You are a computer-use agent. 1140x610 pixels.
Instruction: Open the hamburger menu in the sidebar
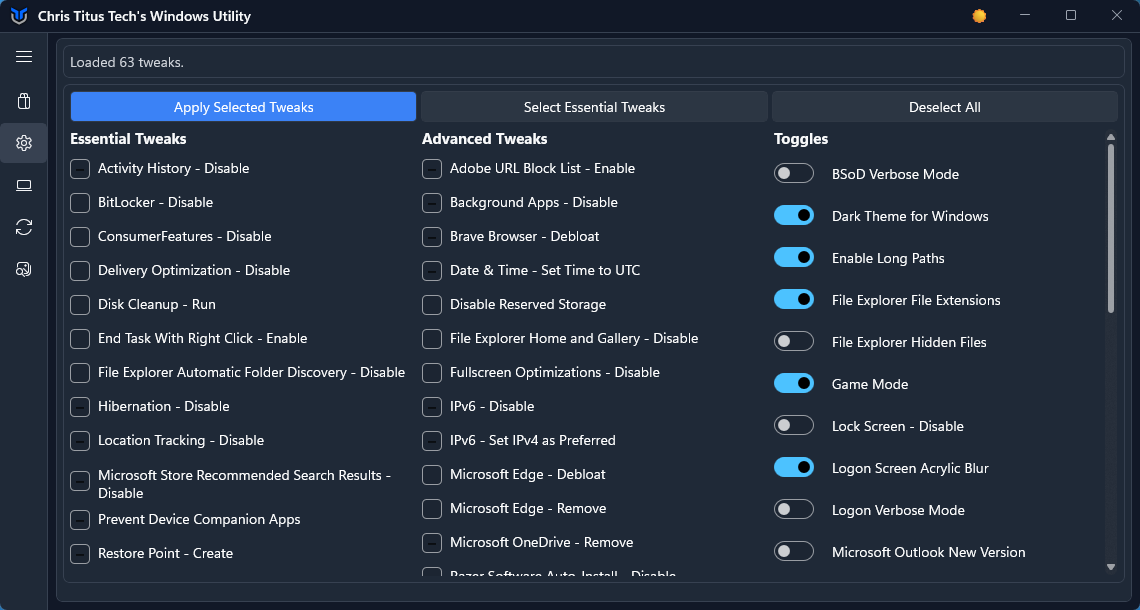24,57
